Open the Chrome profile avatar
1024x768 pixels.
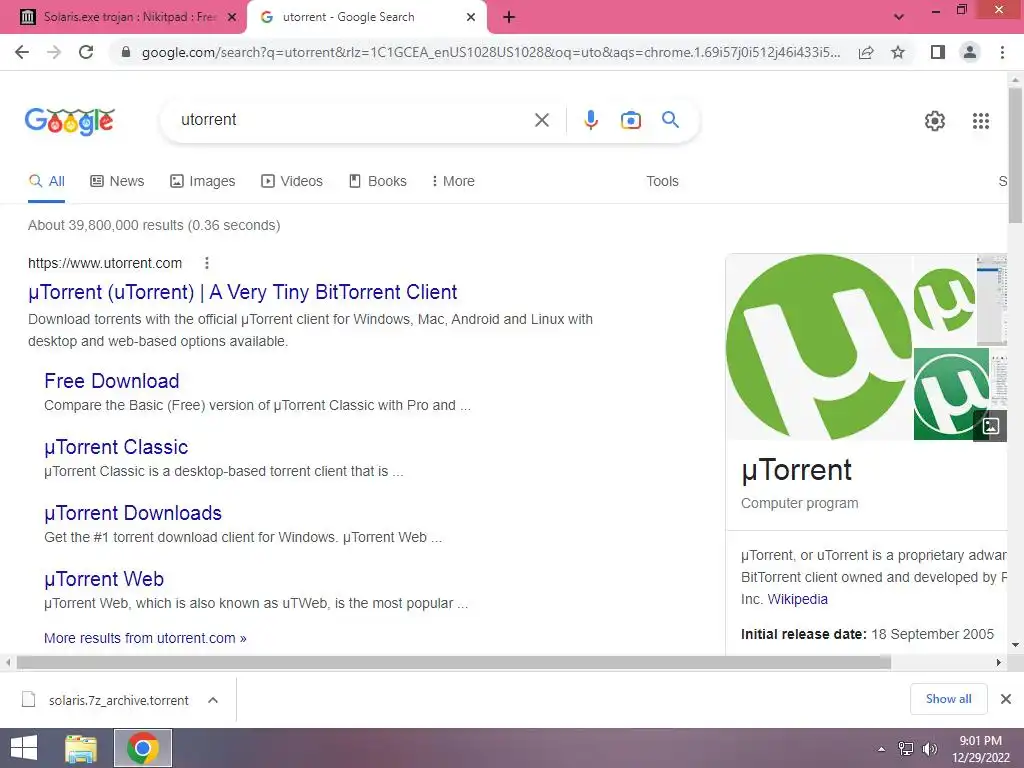[970, 52]
